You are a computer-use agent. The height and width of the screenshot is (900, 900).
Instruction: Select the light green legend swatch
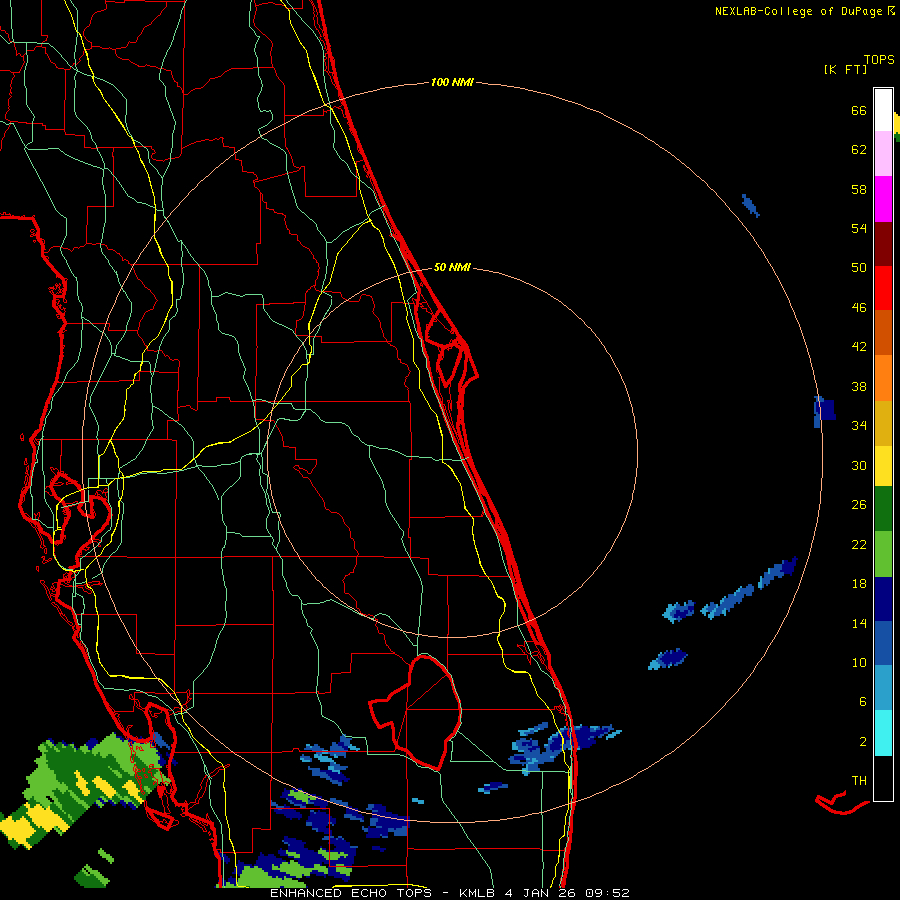883,554
